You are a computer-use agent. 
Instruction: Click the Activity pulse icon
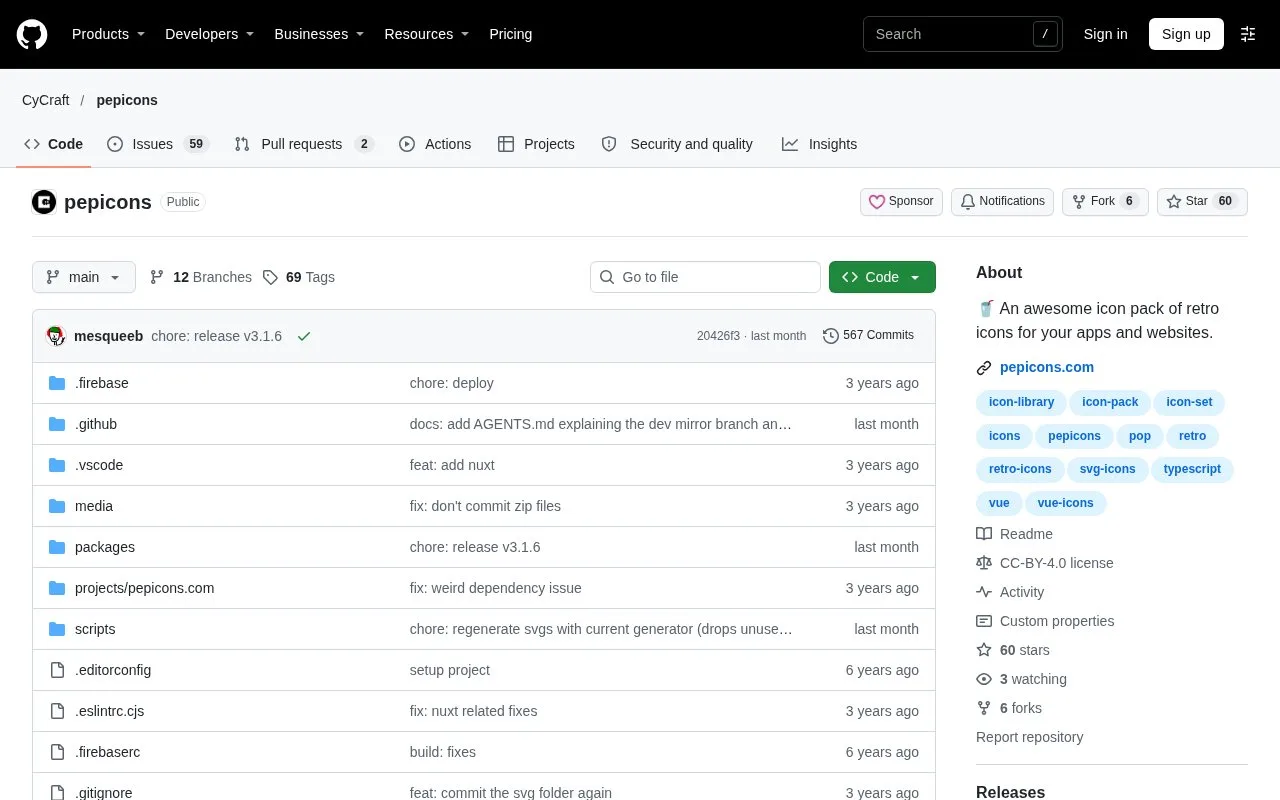[x=984, y=592]
